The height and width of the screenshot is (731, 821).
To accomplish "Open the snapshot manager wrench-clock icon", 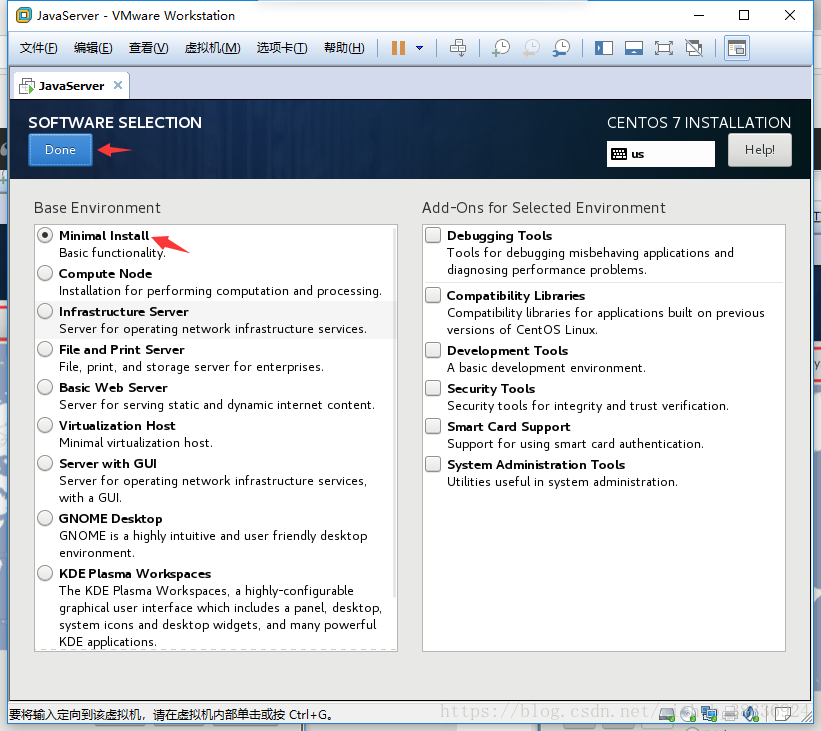I will [561, 48].
